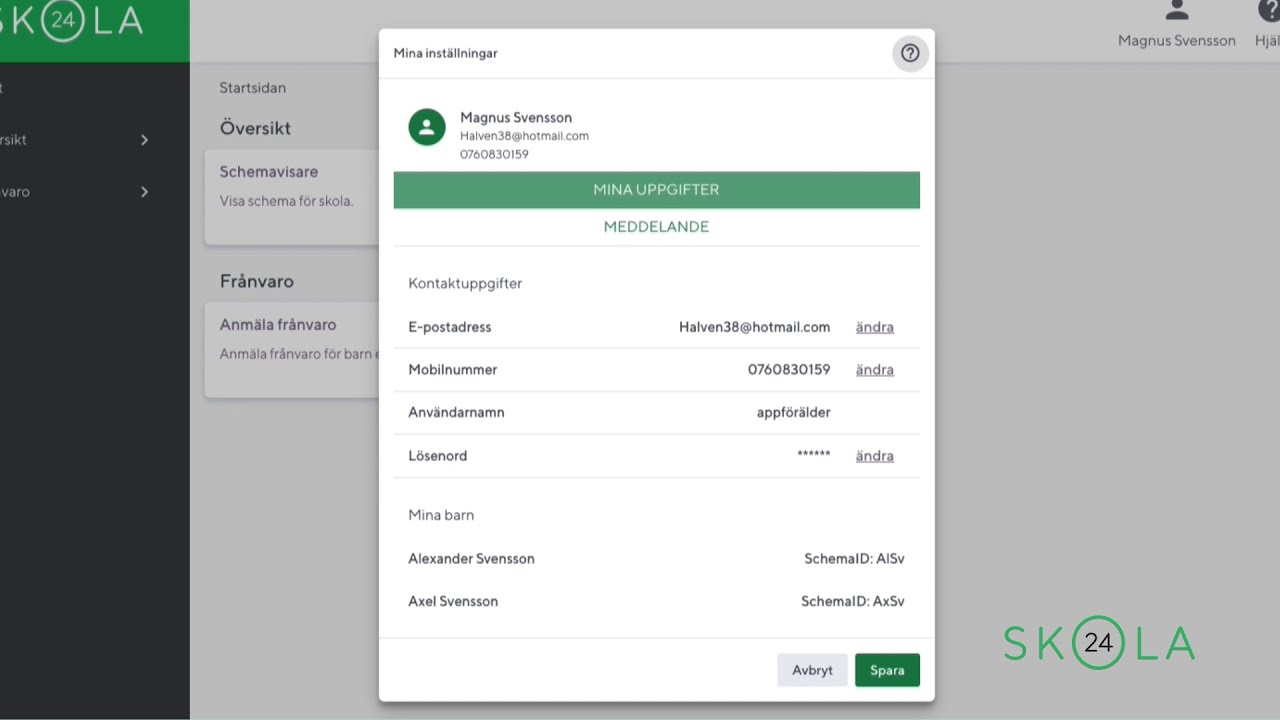Click the Mina inställningar dialog title
Screen dimensions: 1280x720
445,53
